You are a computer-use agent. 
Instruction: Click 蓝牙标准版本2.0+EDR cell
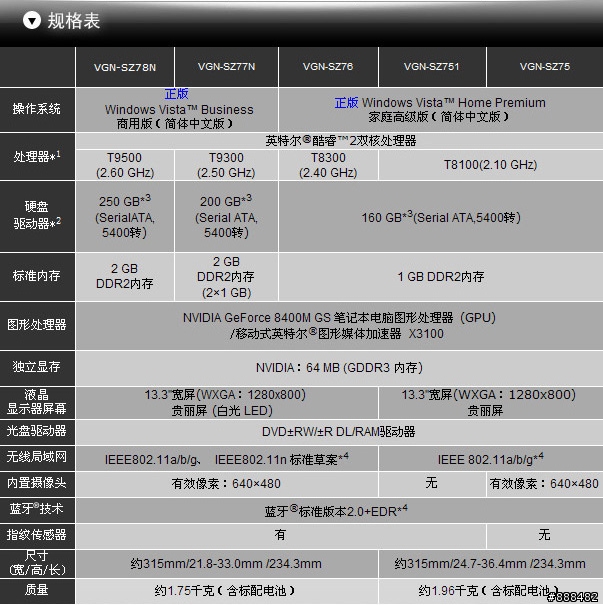pos(340,510)
